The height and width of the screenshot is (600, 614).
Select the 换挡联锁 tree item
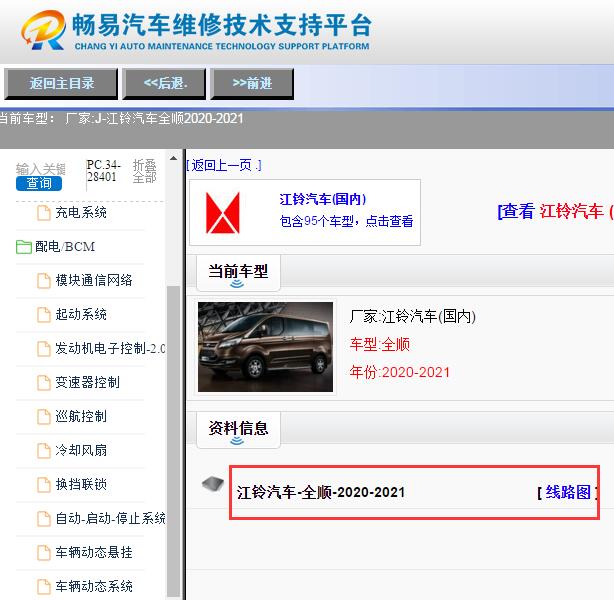pos(81,485)
